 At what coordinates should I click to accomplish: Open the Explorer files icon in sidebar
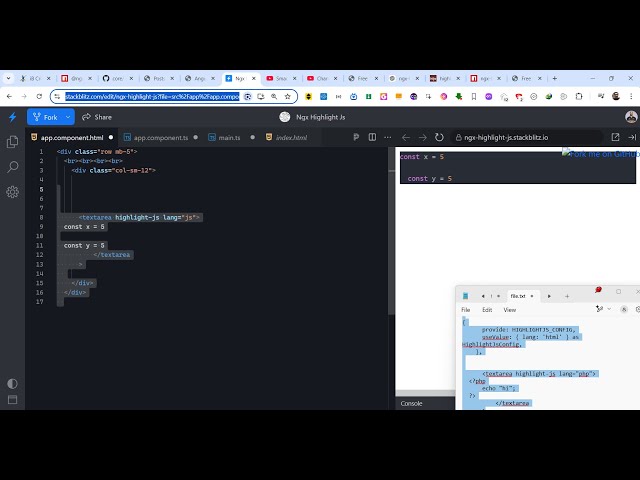point(12,142)
